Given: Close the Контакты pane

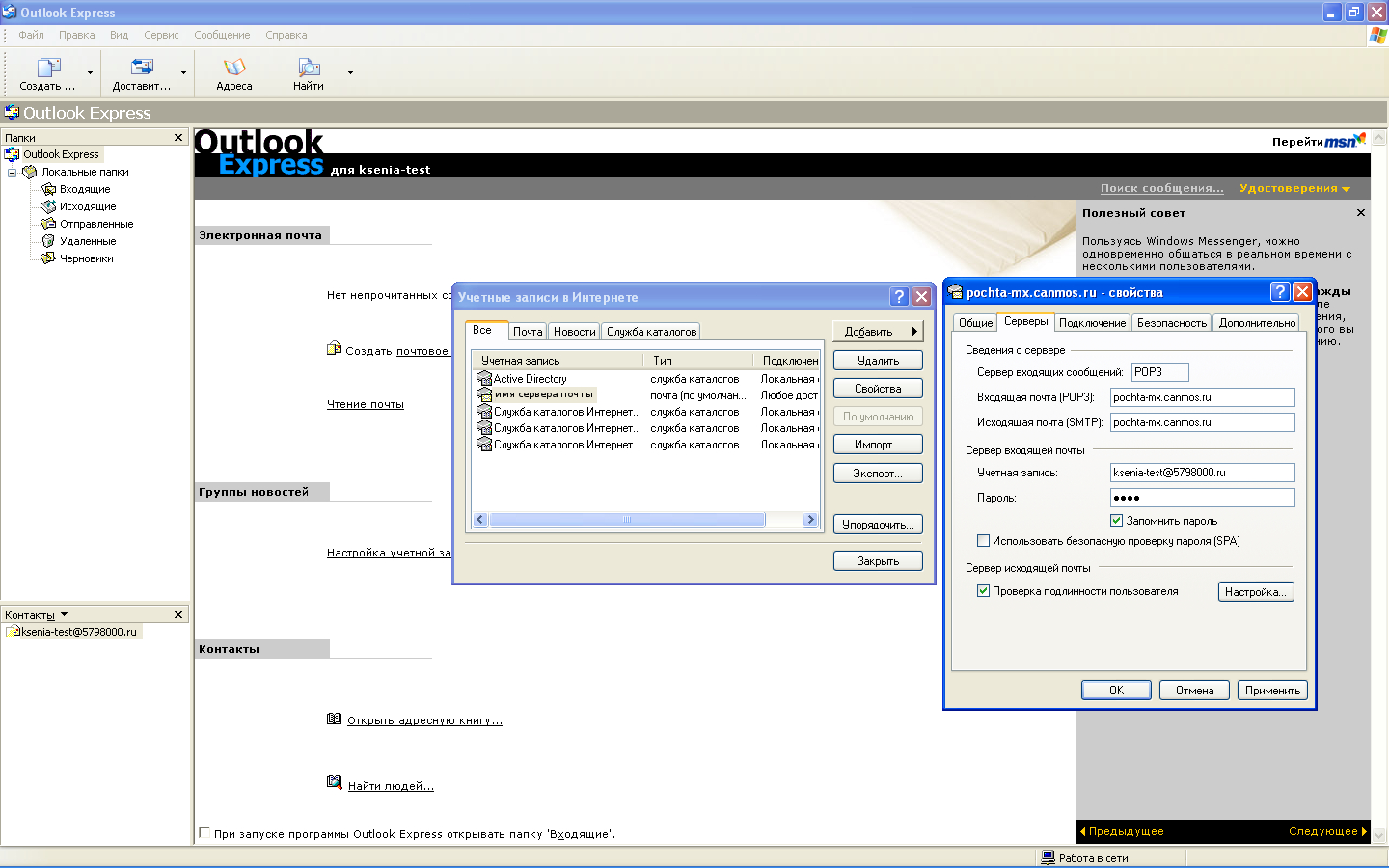Looking at the screenshot, I should 178,614.
